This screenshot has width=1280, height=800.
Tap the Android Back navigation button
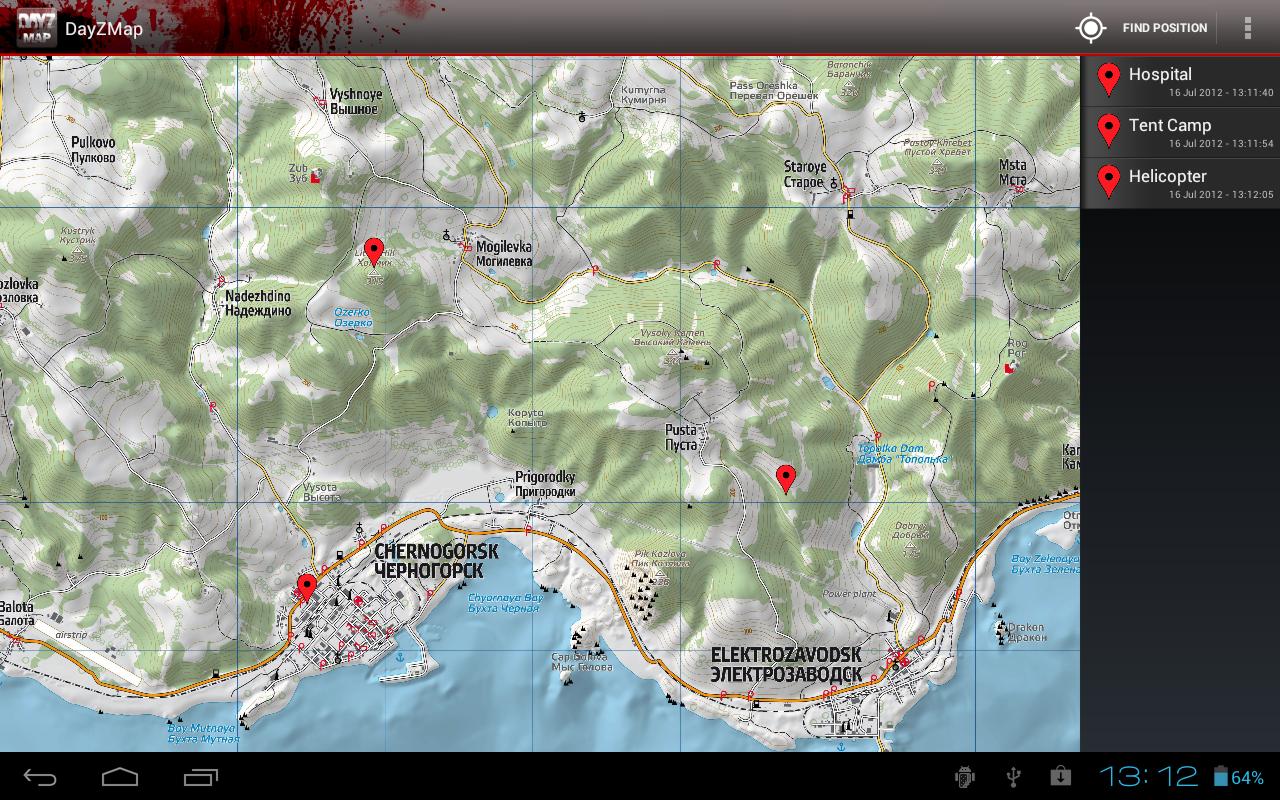click(41, 777)
